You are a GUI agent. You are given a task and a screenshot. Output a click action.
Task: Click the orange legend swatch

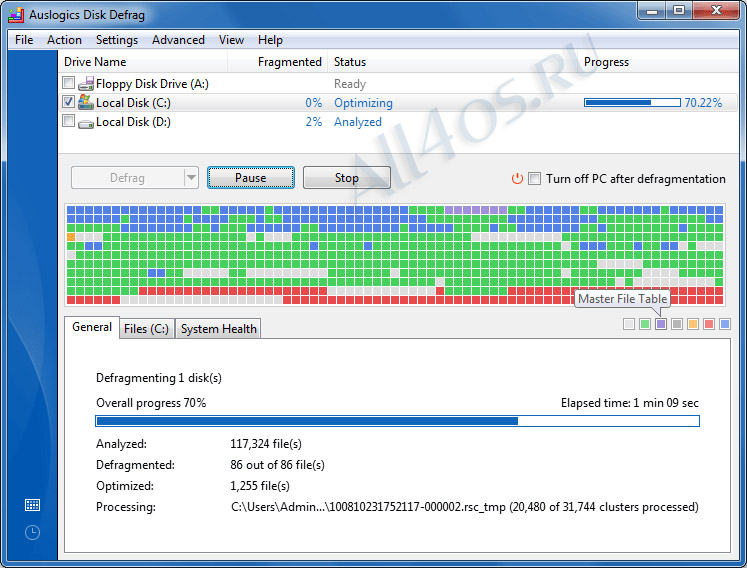(693, 324)
